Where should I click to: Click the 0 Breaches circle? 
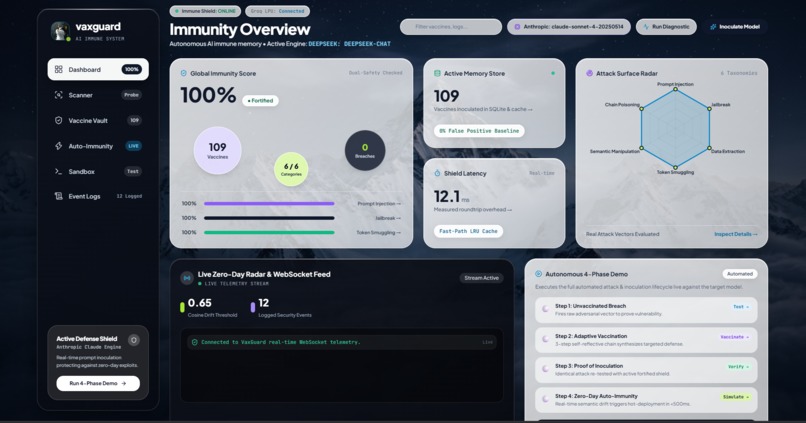[x=365, y=151]
